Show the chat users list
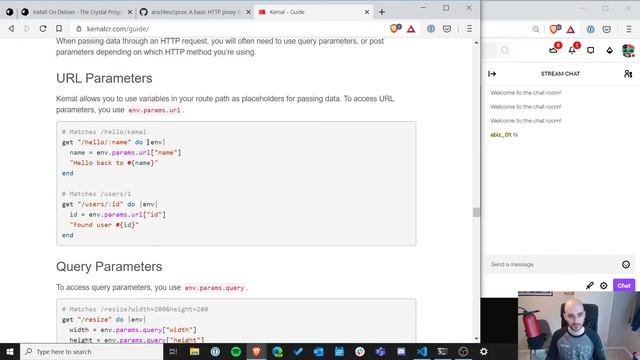Screen dimensions: 640x360 coord(628,74)
